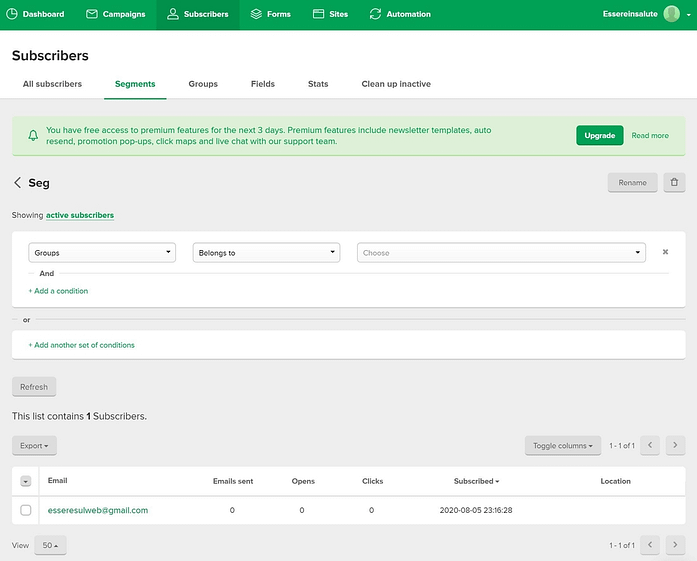This screenshot has height=561, width=697.
Task: Click the trash delete segment icon
Action: (x=674, y=182)
